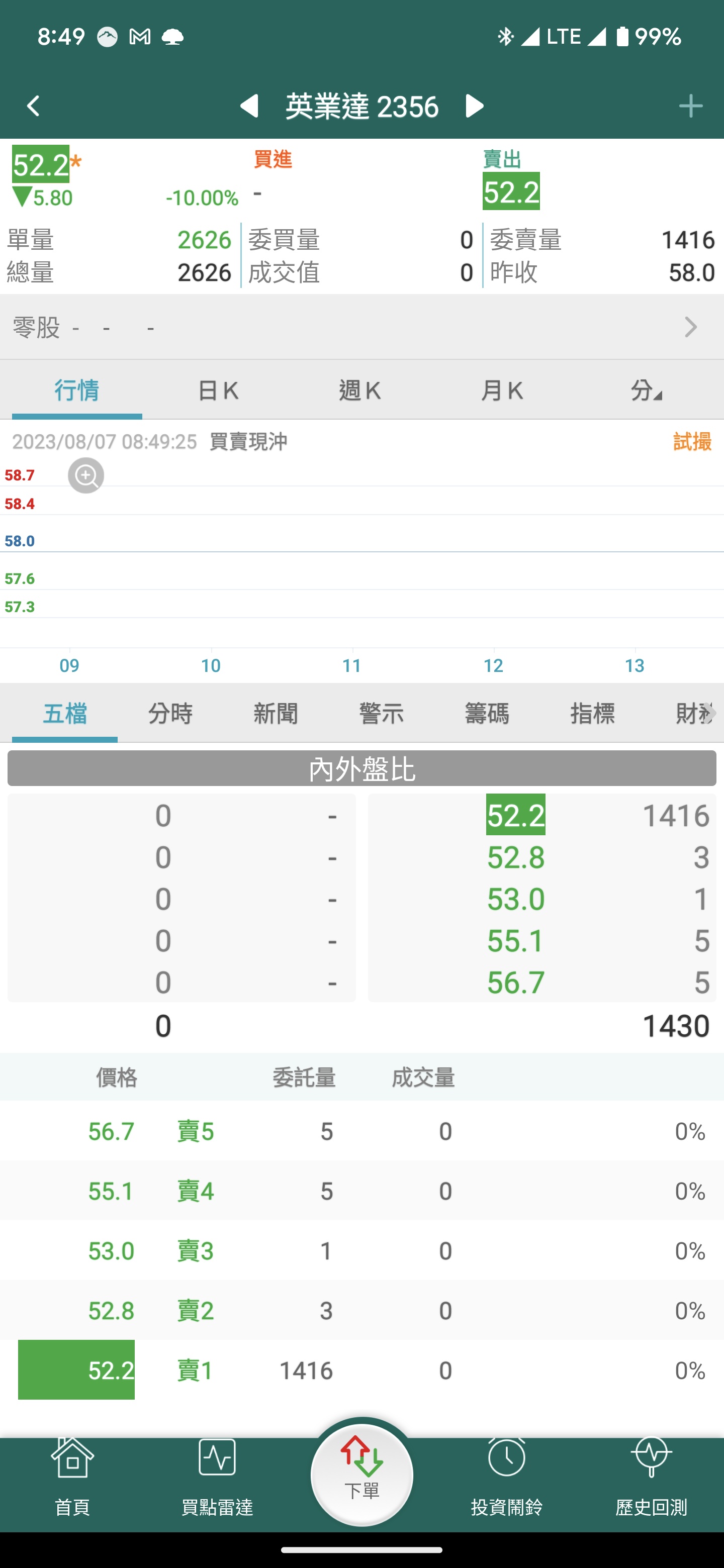
Task: Tap the 委賣量 1416 value
Action: pyautogui.click(x=688, y=240)
